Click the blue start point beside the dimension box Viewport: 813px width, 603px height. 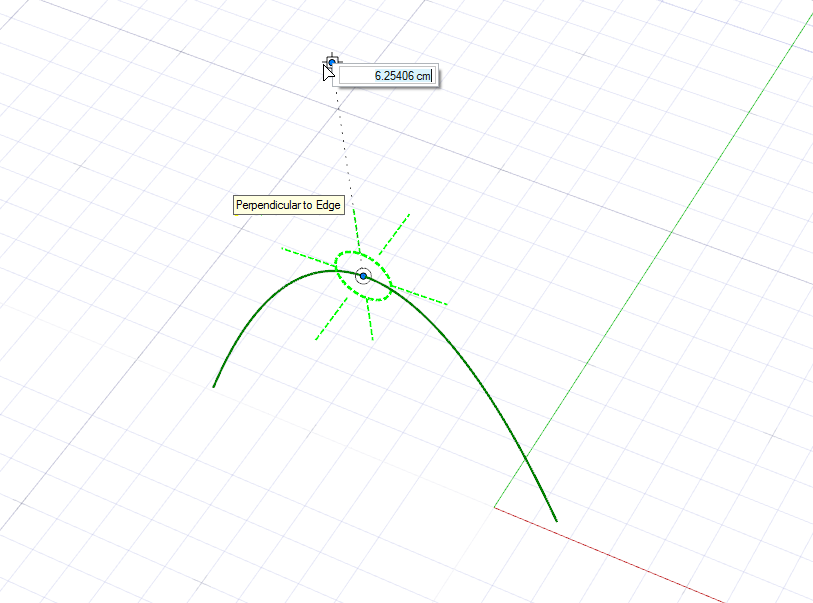click(x=332, y=63)
